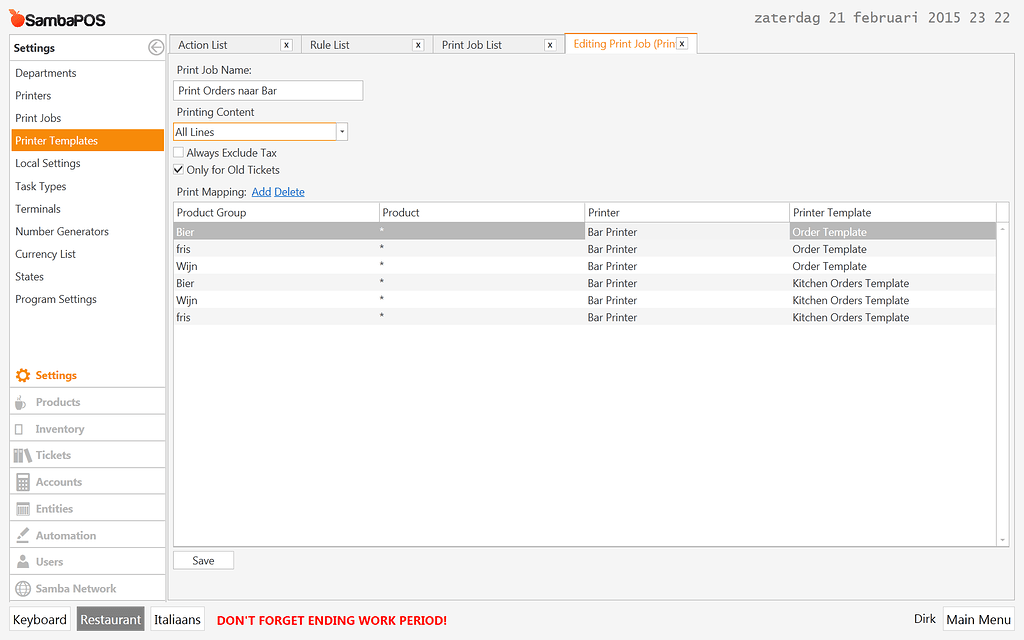Click the Save button

pos(203,560)
